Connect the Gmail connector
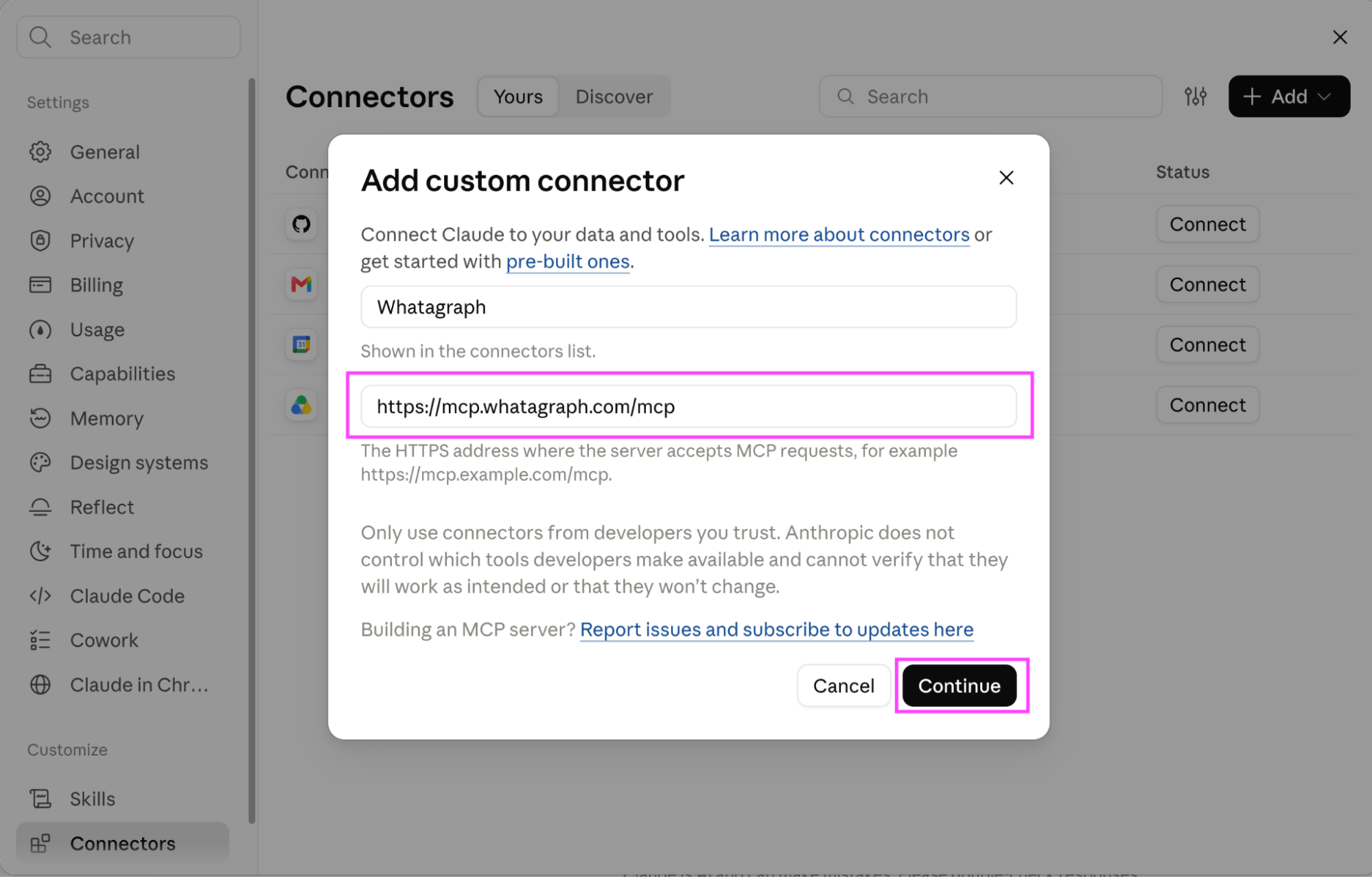1372x877 pixels. (x=1207, y=284)
